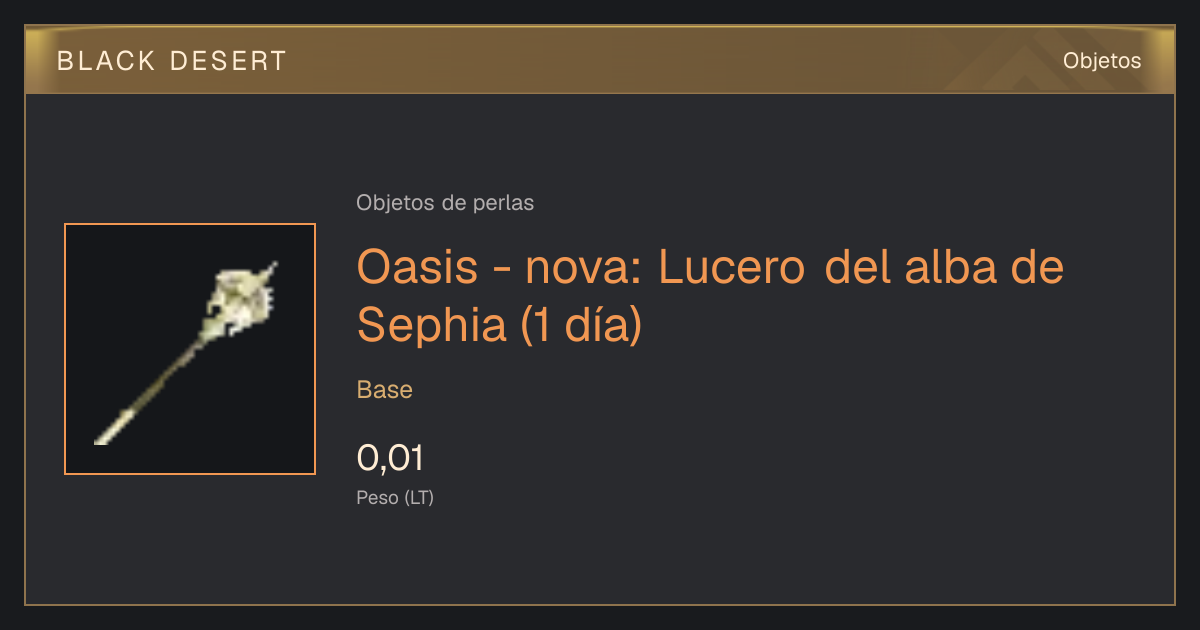Select the Objetos de perlas category
1200x630 pixels.
click(x=445, y=203)
